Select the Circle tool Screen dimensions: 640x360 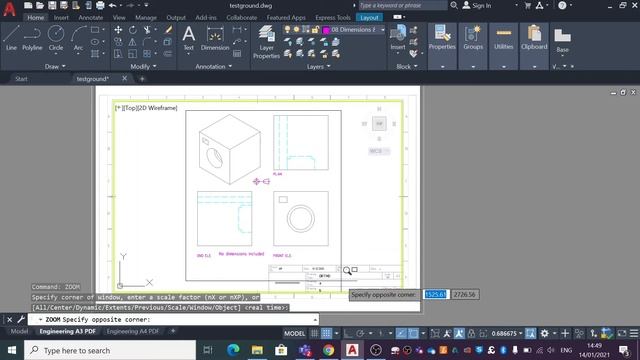[x=56, y=38]
